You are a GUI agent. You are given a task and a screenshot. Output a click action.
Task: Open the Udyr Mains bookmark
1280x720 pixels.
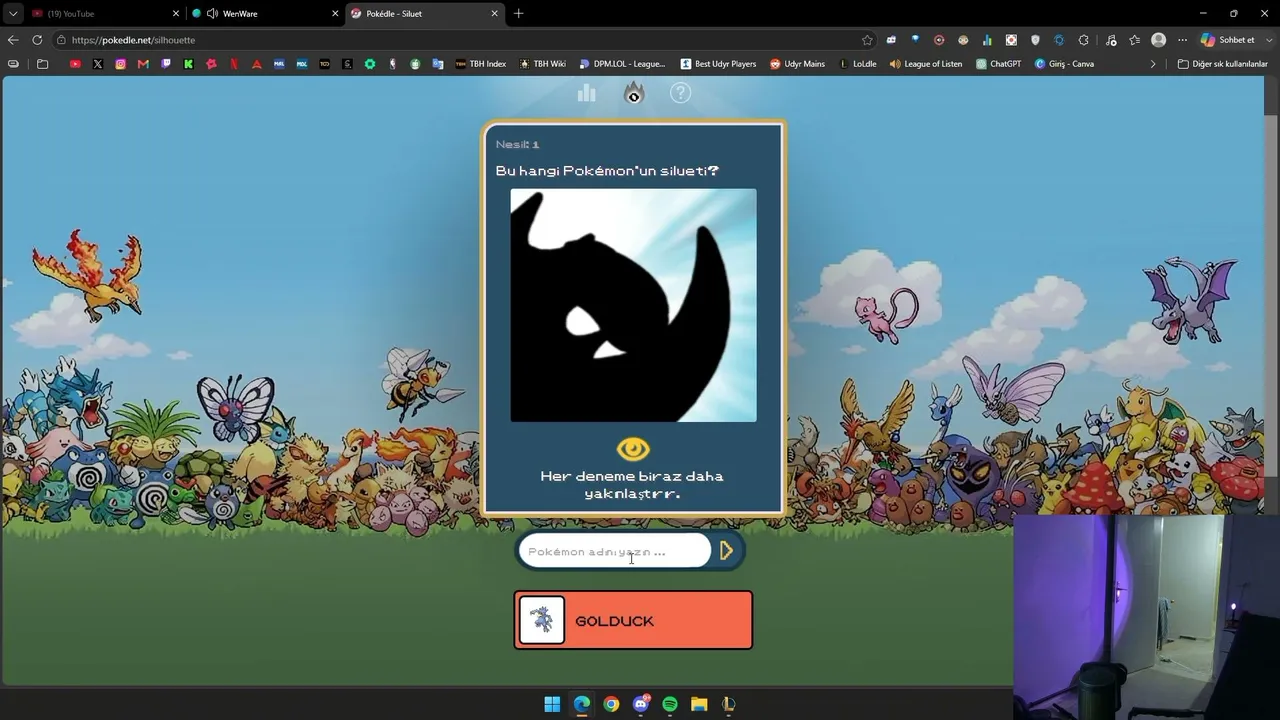point(797,64)
